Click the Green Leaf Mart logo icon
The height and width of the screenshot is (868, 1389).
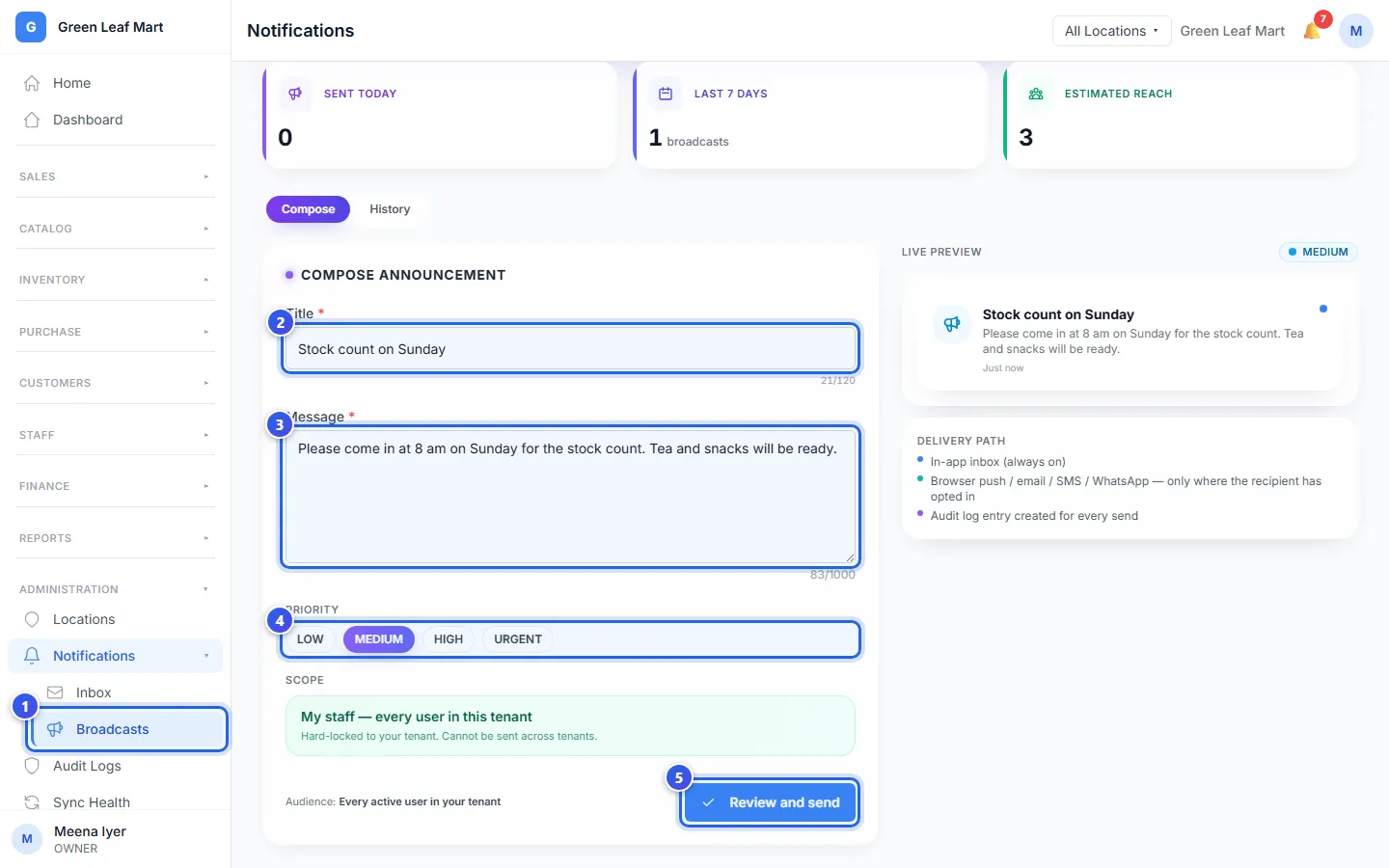31,27
